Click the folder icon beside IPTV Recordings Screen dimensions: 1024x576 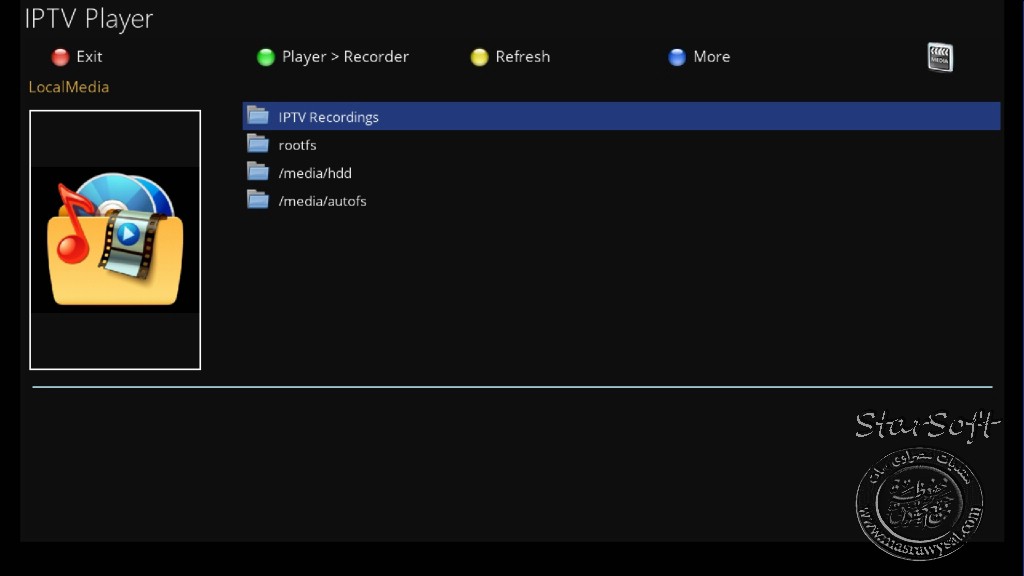point(258,116)
